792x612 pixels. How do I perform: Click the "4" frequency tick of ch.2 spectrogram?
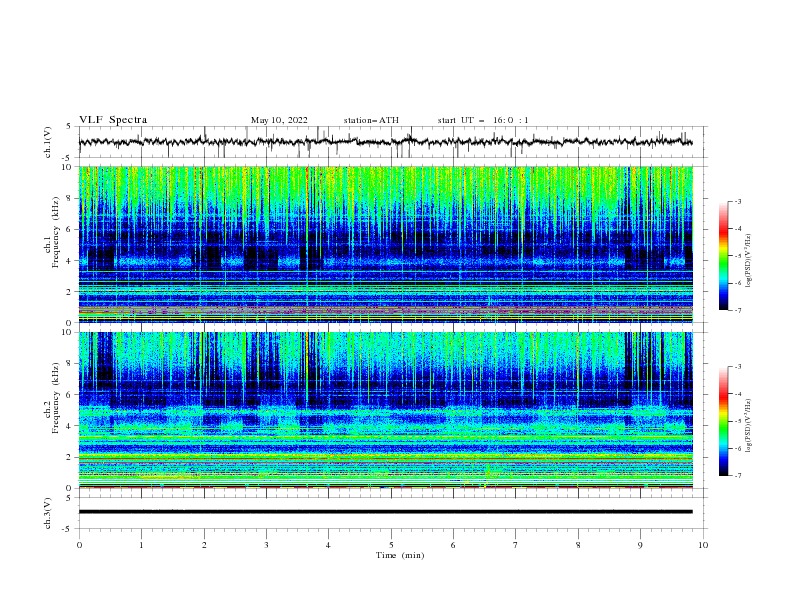(69, 426)
